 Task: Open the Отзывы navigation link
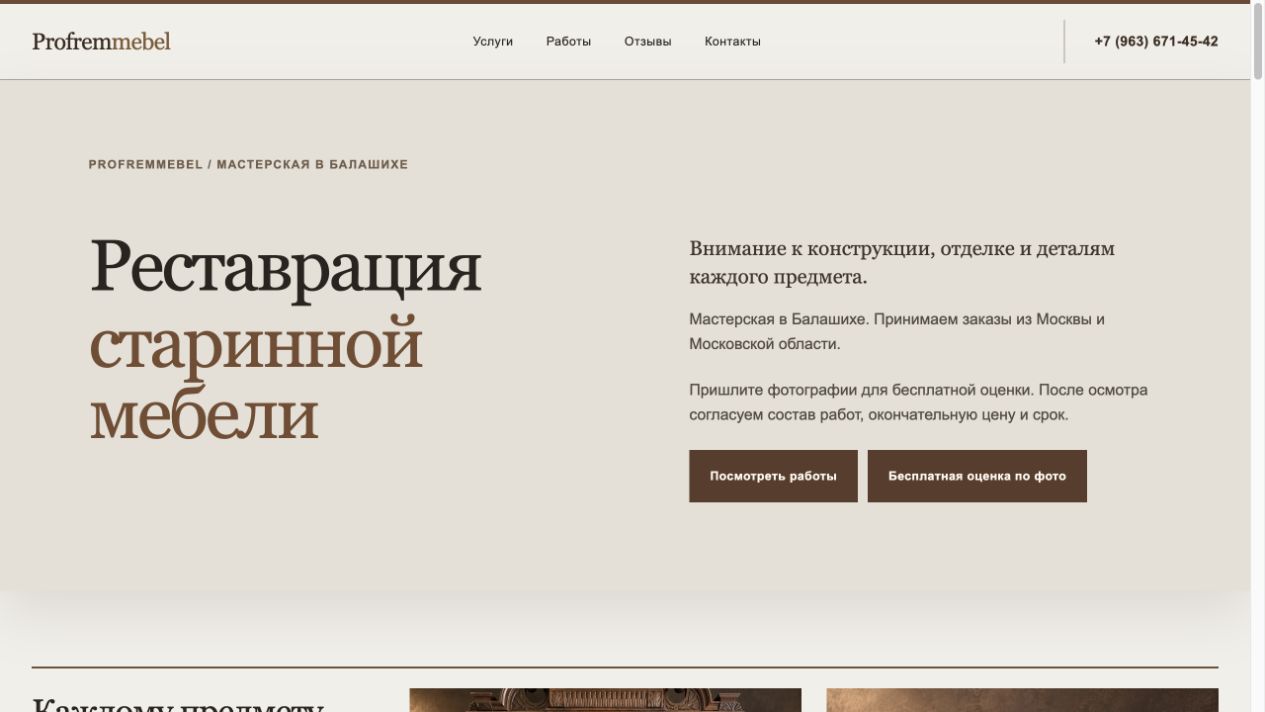coord(648,41)
